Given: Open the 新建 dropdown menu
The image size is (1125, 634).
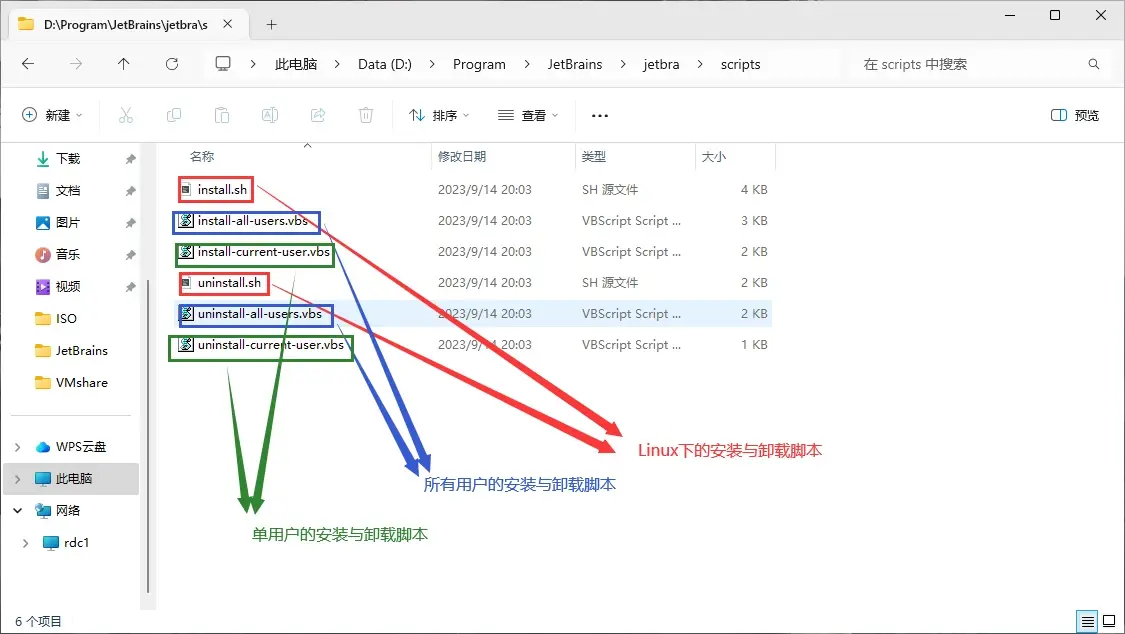Looking at the screenshot, I should 52,115.
